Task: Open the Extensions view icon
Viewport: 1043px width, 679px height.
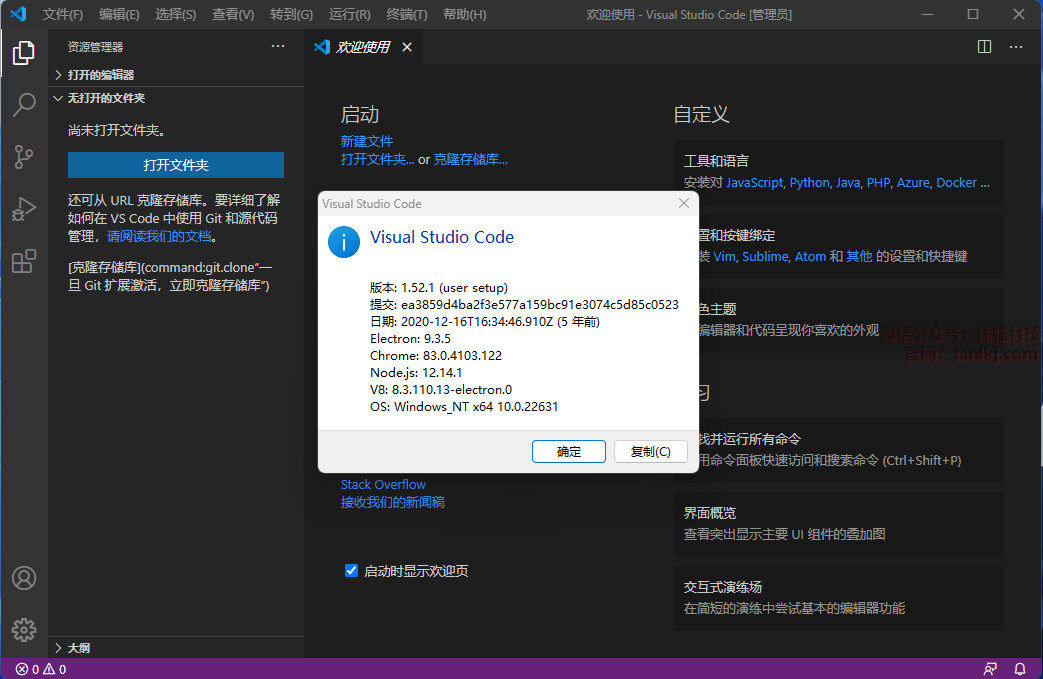Action: (x=24, y=262)
